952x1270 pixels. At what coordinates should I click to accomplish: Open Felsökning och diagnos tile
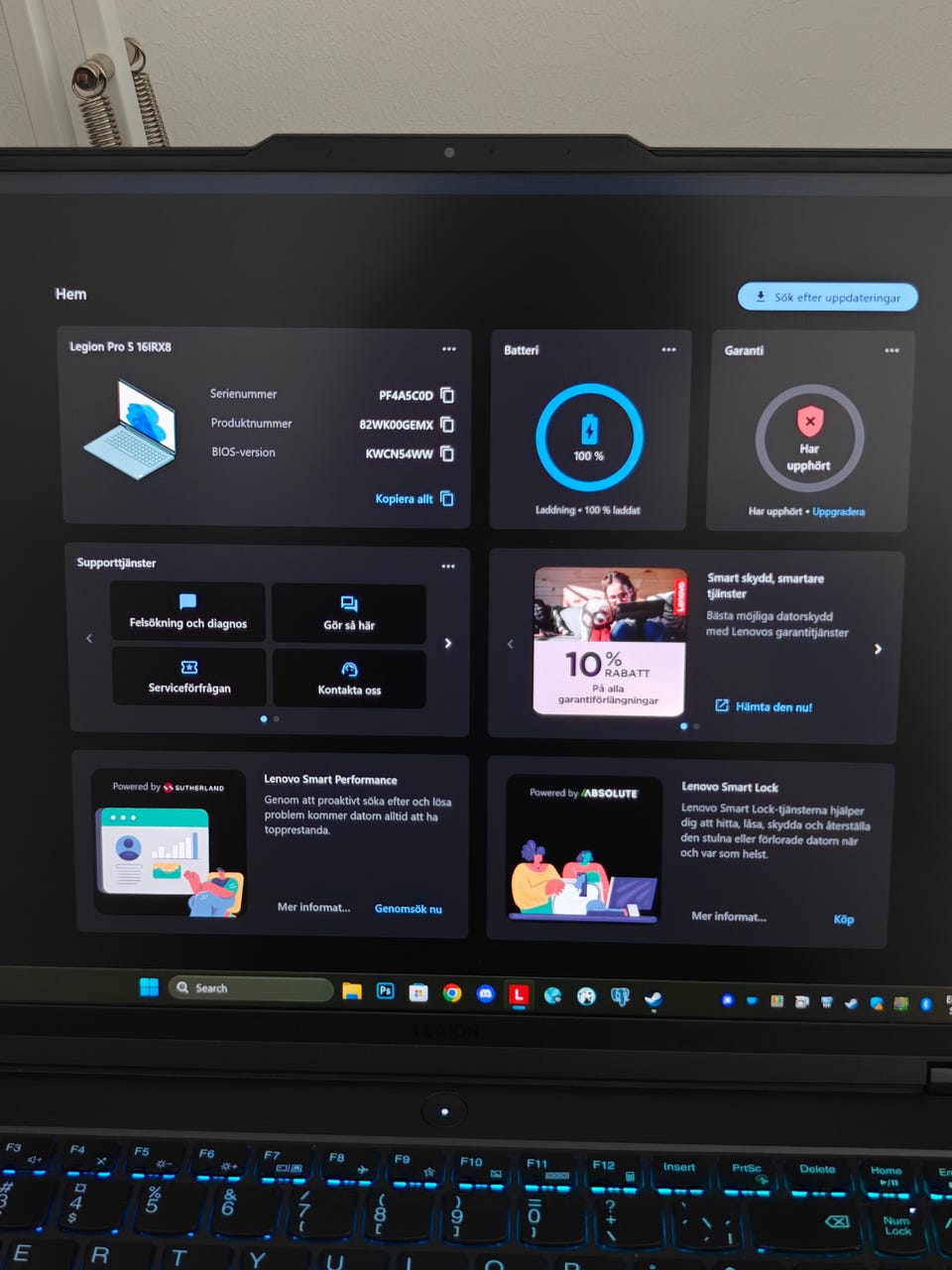pyautogui.click(x=187, y=612)
